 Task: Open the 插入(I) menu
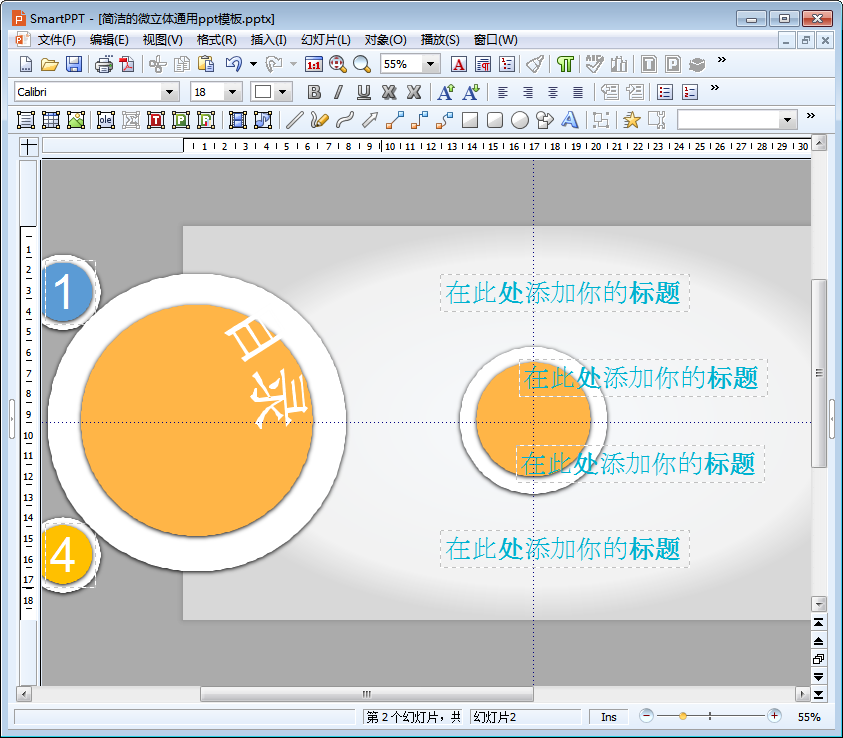[268, 40]
